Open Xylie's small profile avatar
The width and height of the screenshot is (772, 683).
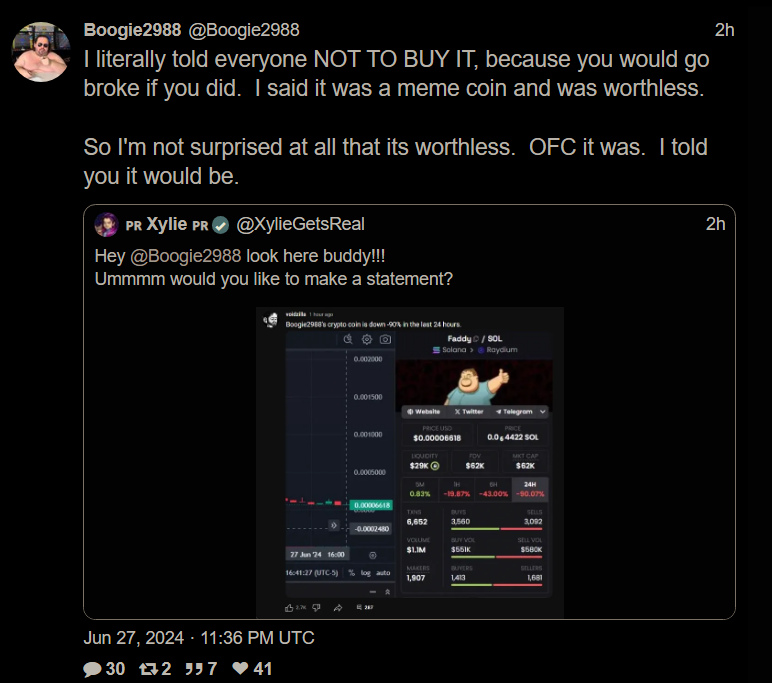[x=106, y=225]
